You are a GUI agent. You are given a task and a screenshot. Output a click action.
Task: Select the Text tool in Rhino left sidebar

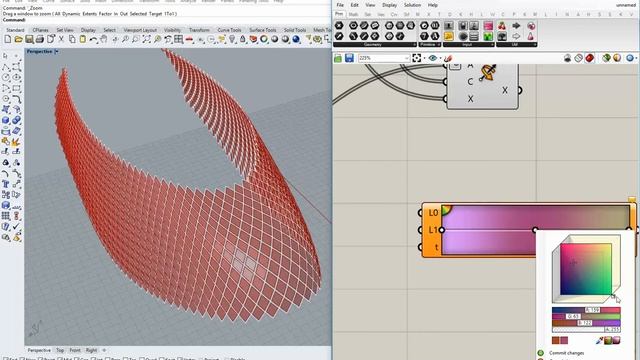6,184
